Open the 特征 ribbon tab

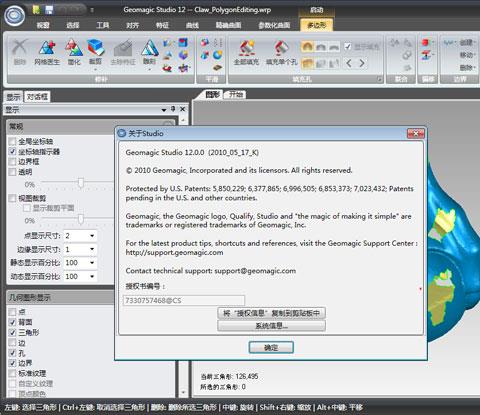162,25
